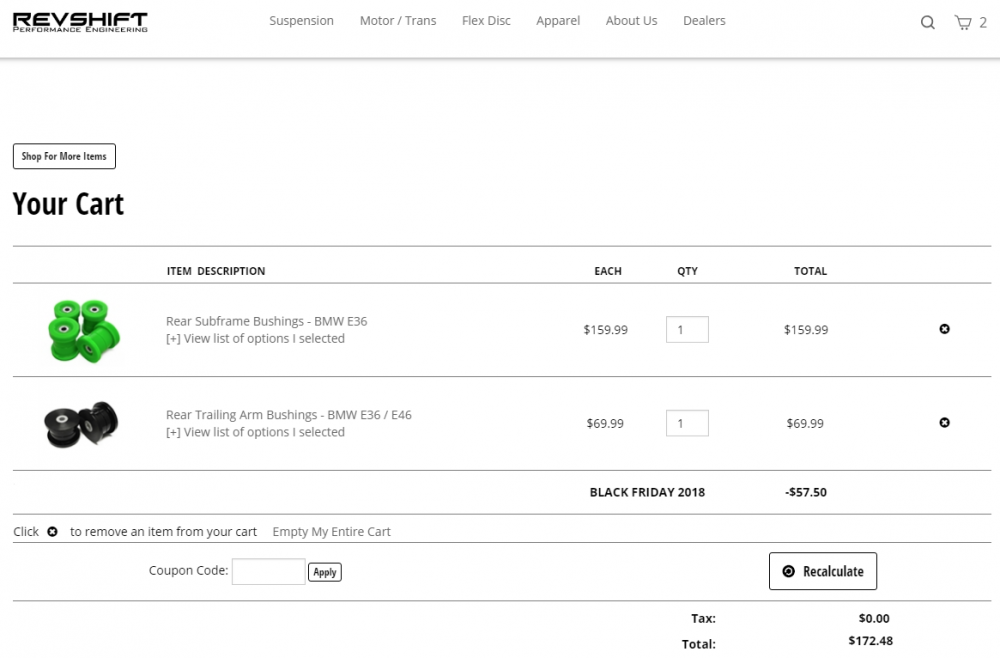
Task: Click the Recalculate button
Action: [x=823, y=571]
